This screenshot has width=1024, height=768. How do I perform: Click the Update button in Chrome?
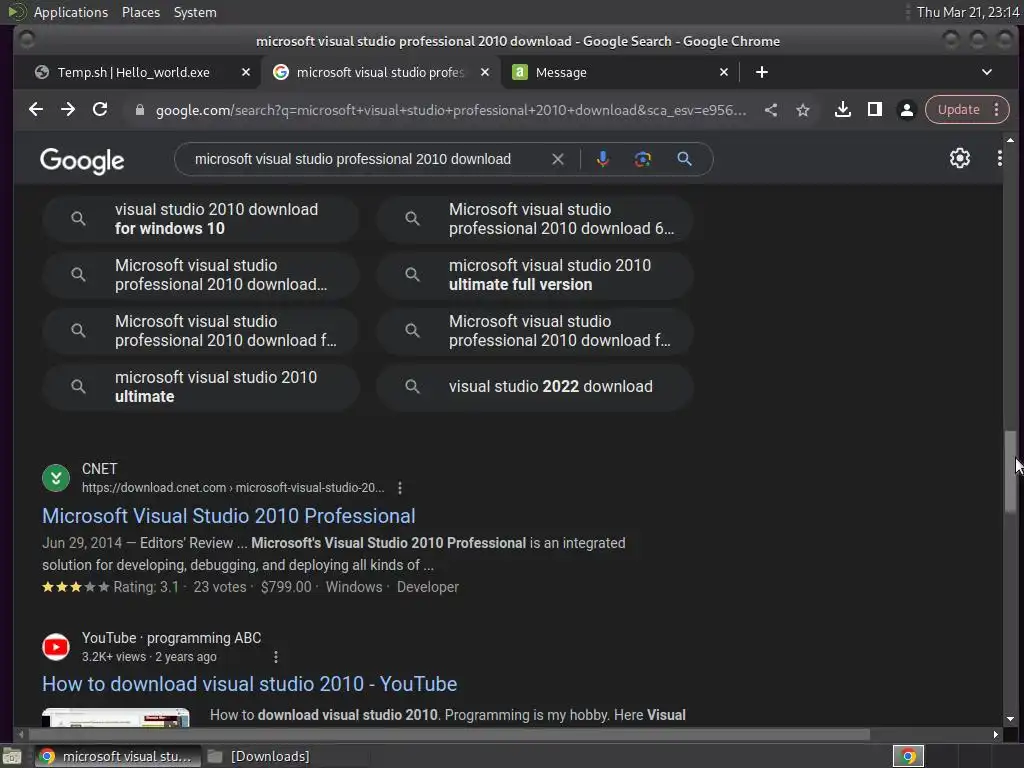point(958,110)
